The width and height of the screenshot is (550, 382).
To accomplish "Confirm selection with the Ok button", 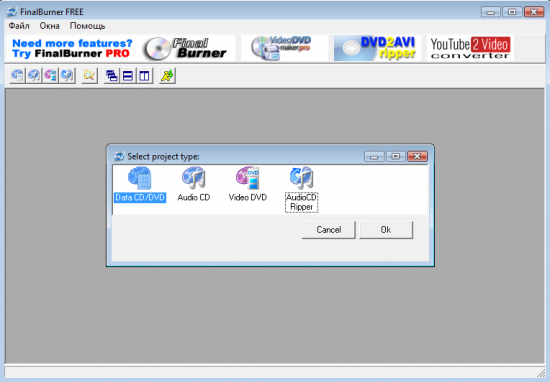I will (x=386, y=230).
